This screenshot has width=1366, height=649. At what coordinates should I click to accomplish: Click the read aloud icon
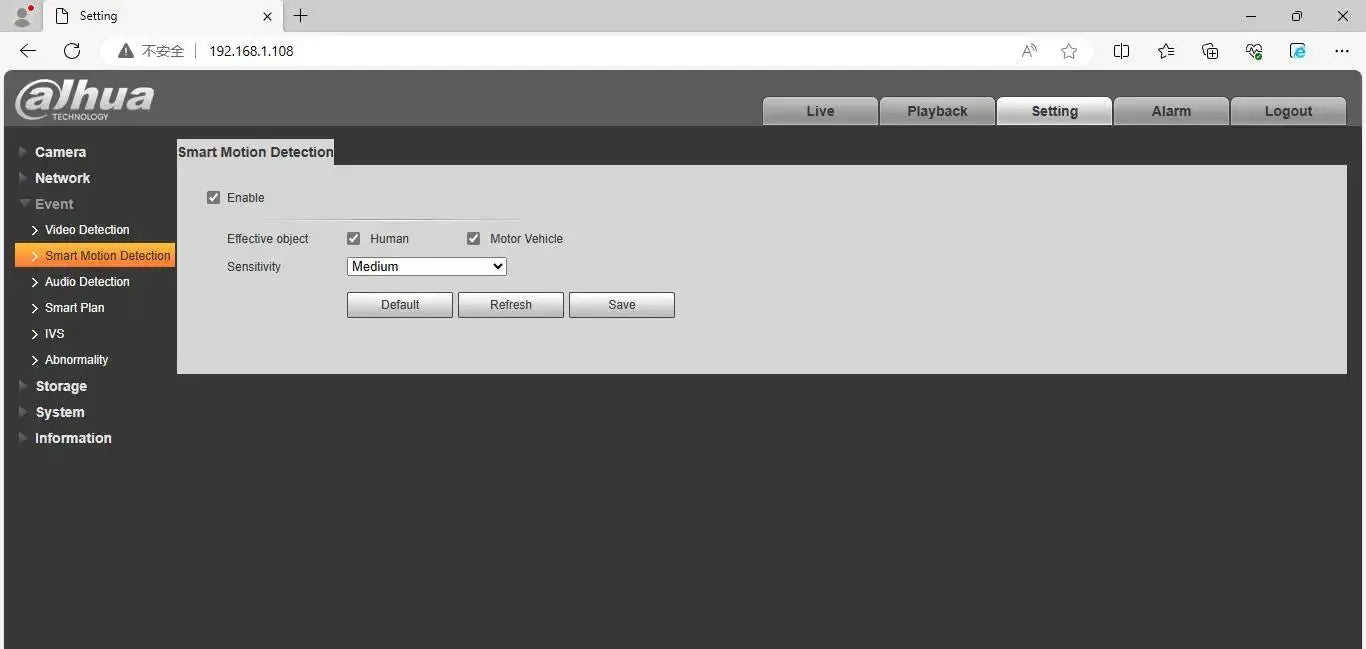click(x=1029, y=51)
